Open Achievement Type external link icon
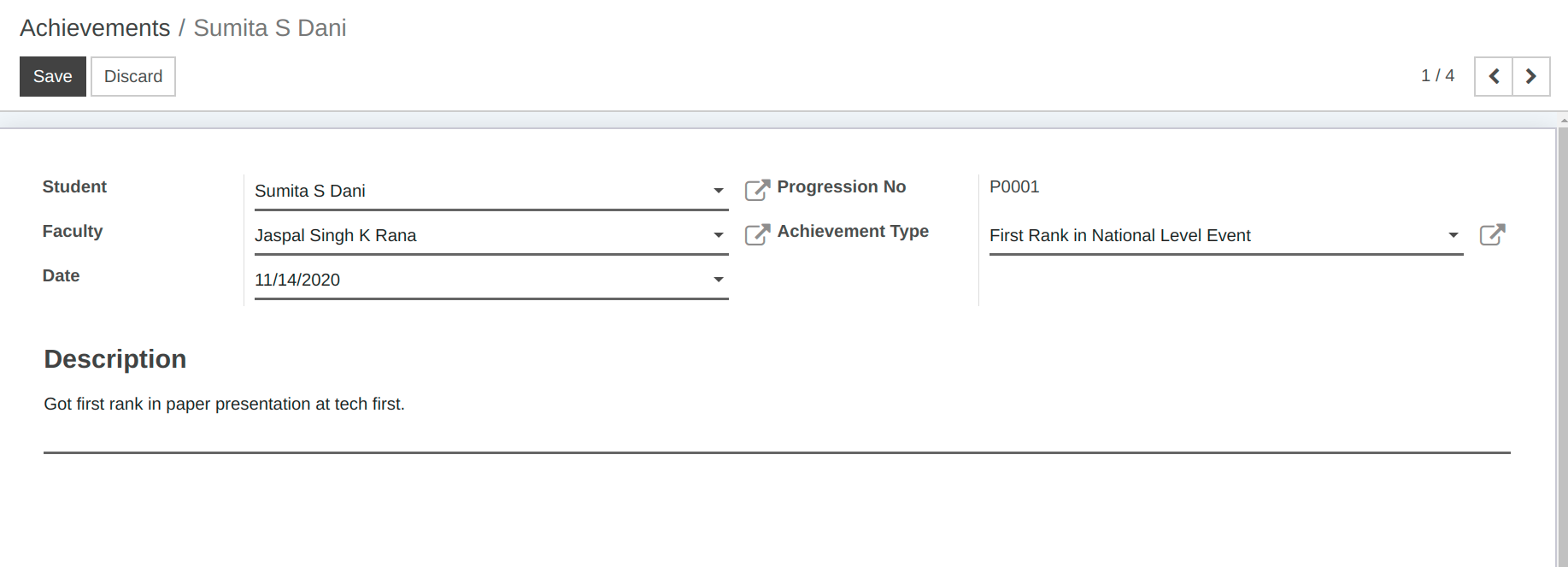 pyautogui.click(x=1492, y=234)
